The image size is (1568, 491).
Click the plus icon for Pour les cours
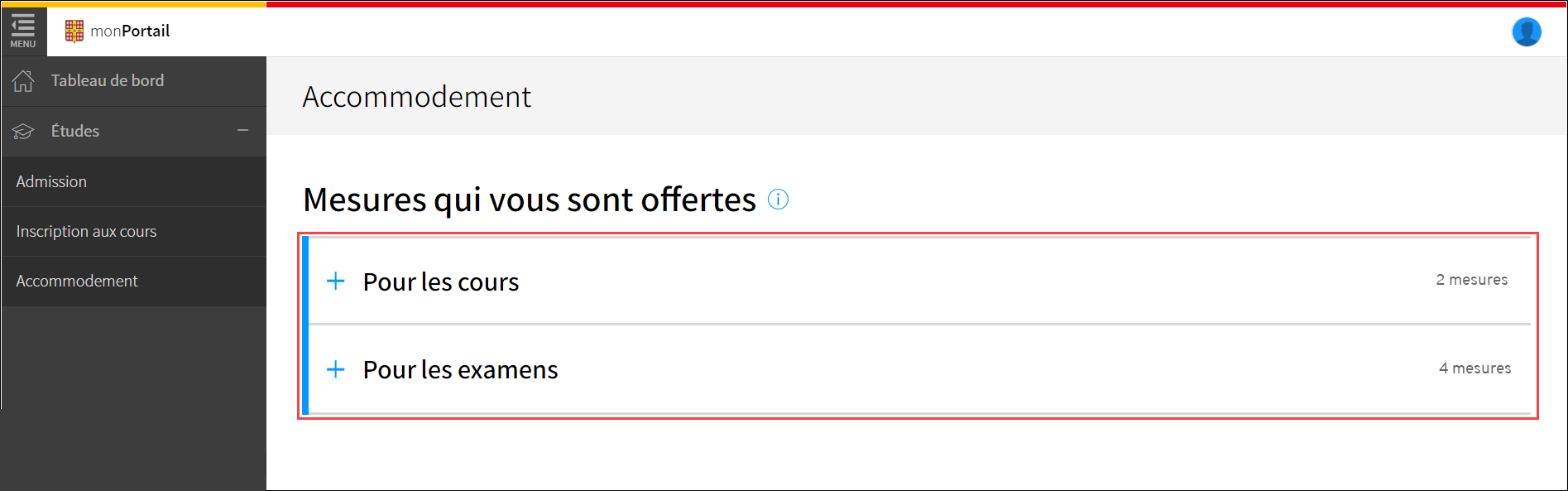pos(335,281)
